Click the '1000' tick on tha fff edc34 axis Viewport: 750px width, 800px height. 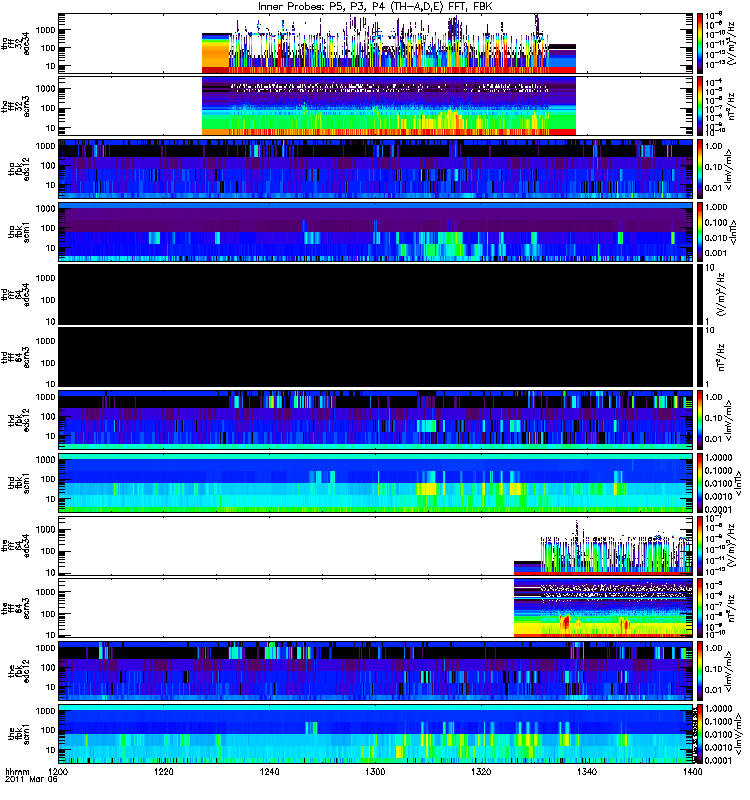(x=46, y=30)
